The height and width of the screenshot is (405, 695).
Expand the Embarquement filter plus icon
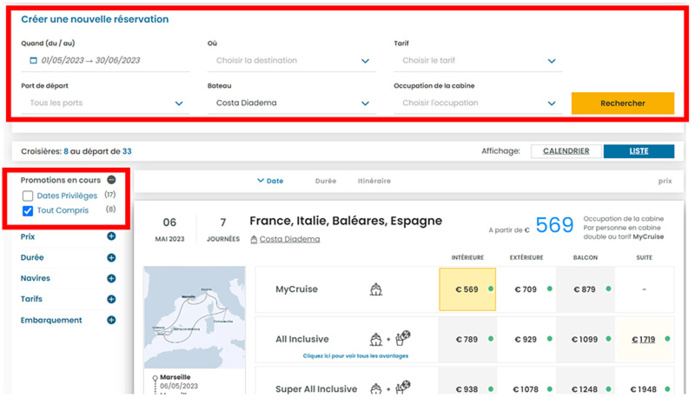(111, 321)
